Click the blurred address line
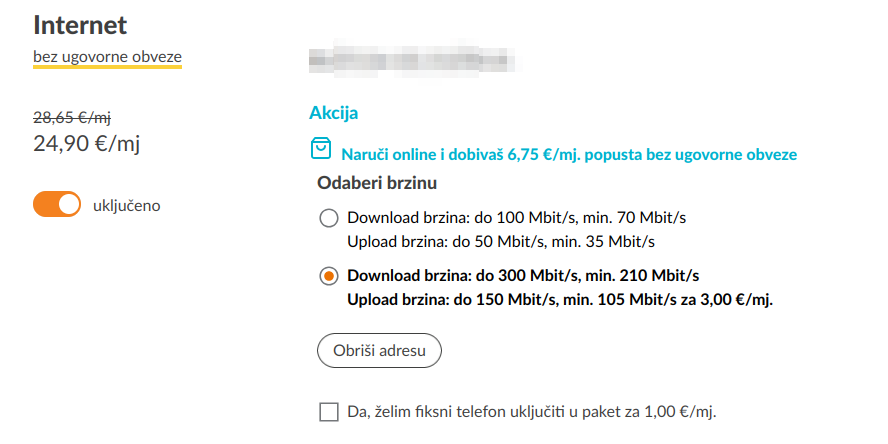The height and width of the screenshot is (444, 888). click(414, 59)
